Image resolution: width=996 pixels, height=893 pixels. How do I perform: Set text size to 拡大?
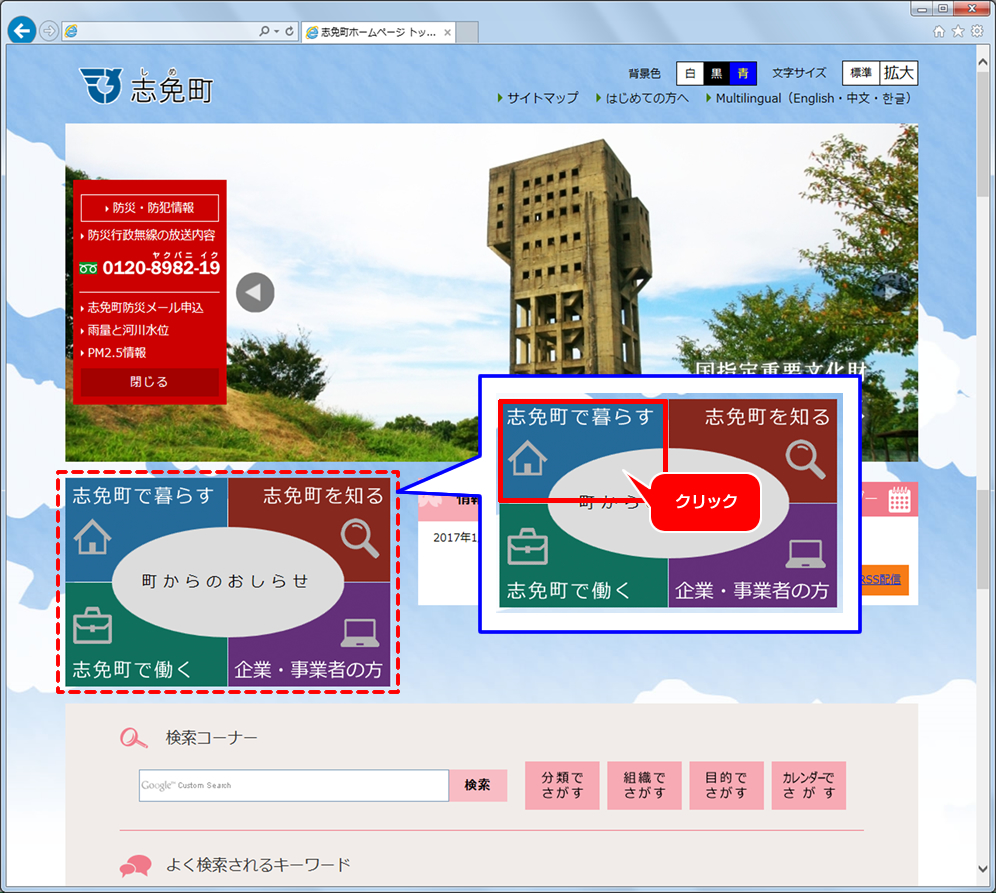[x=898, y=73]
